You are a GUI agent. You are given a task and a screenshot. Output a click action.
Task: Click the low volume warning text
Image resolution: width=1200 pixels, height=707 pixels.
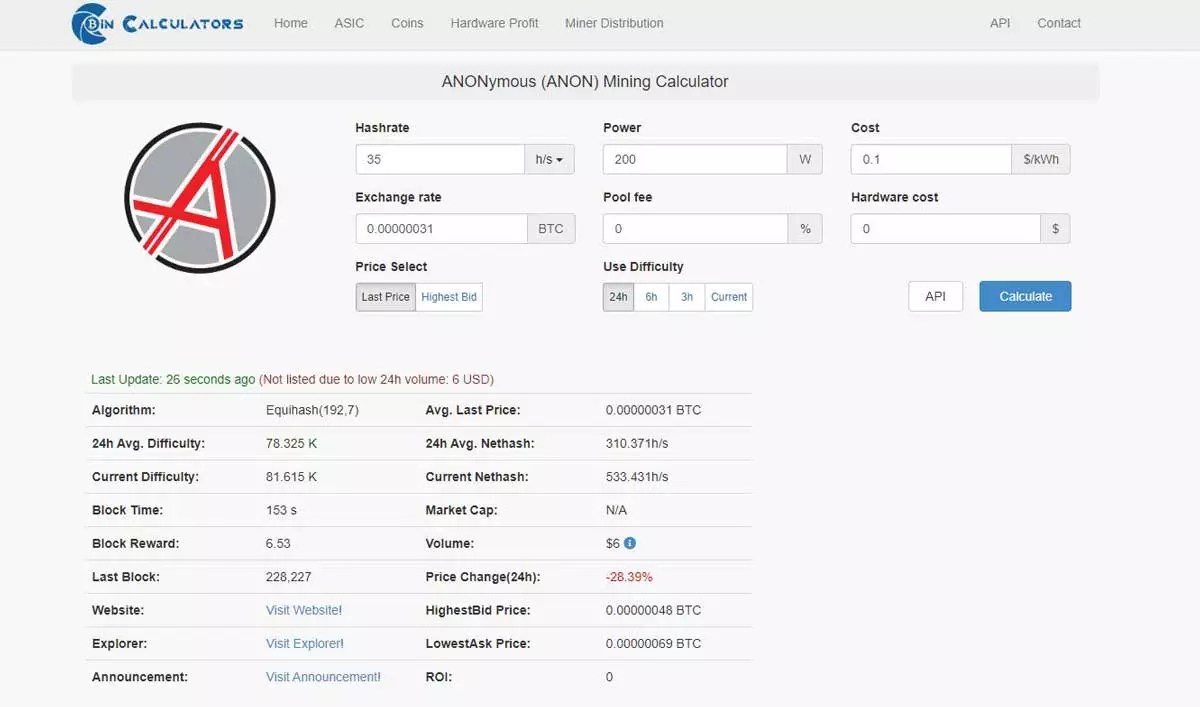pos(376,380)
